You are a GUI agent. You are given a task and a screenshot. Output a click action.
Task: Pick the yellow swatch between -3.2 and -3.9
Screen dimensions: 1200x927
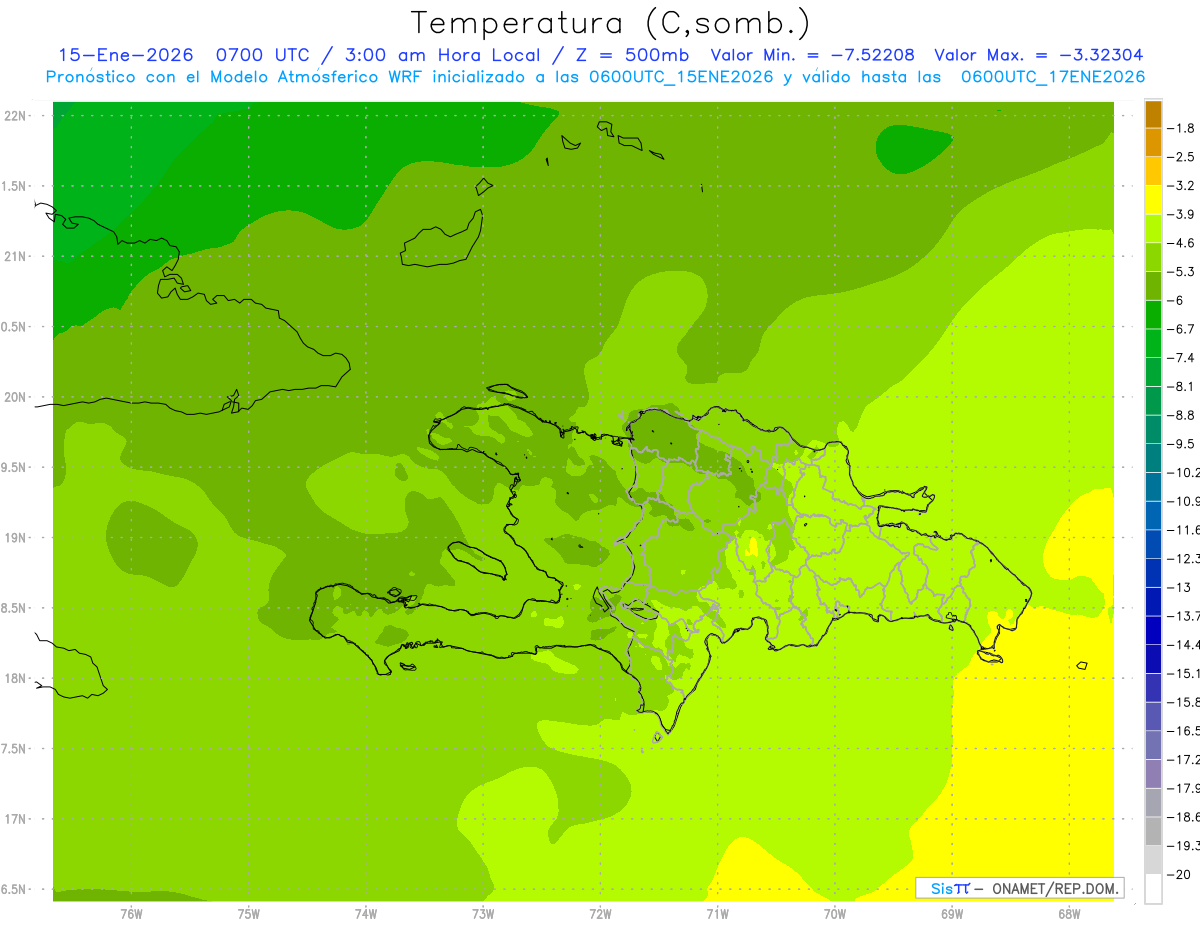point(1153,200)
